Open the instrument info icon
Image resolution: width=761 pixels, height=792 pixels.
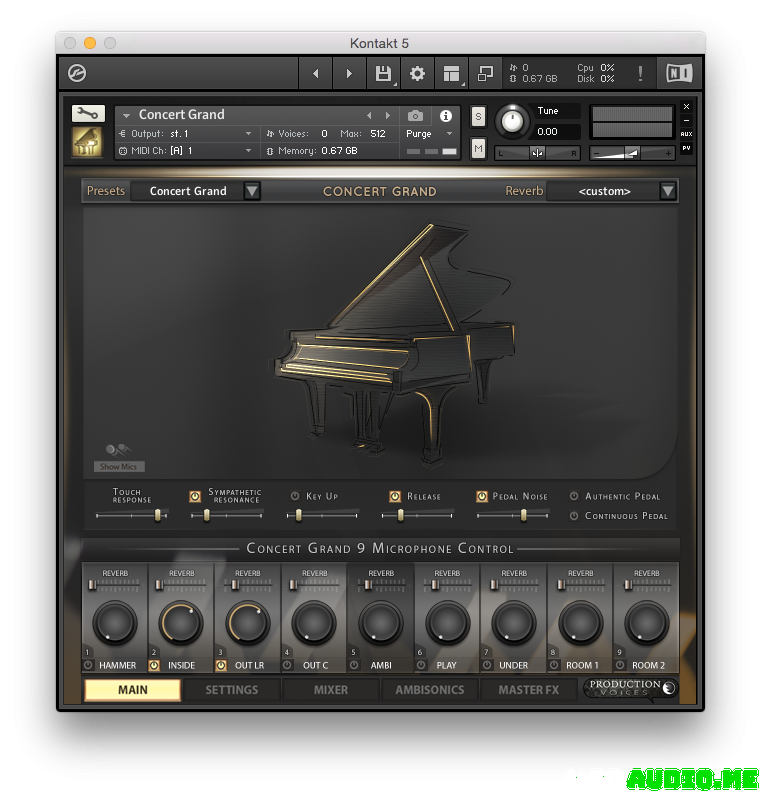(446, 116)
